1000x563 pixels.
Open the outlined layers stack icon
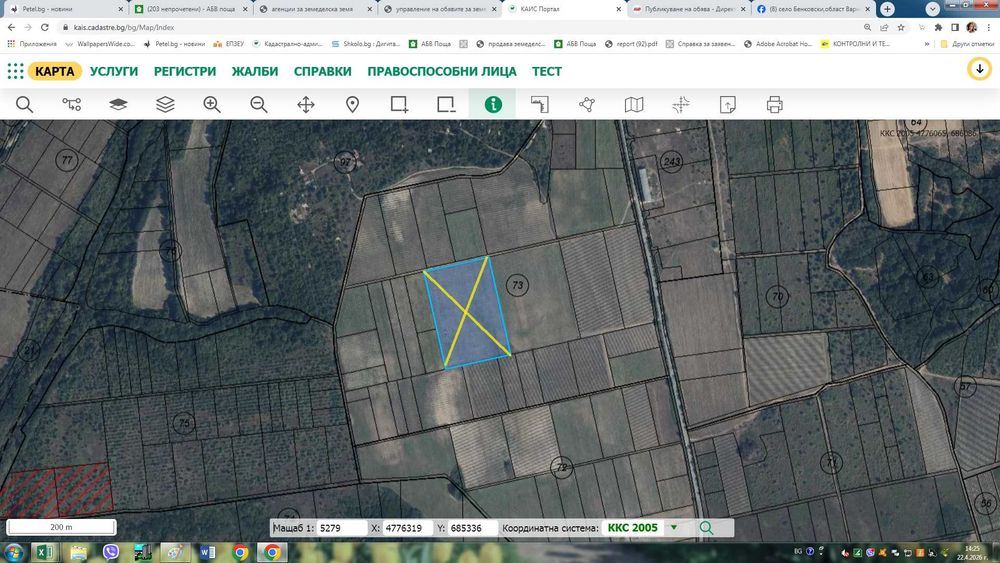coord(165,105)
